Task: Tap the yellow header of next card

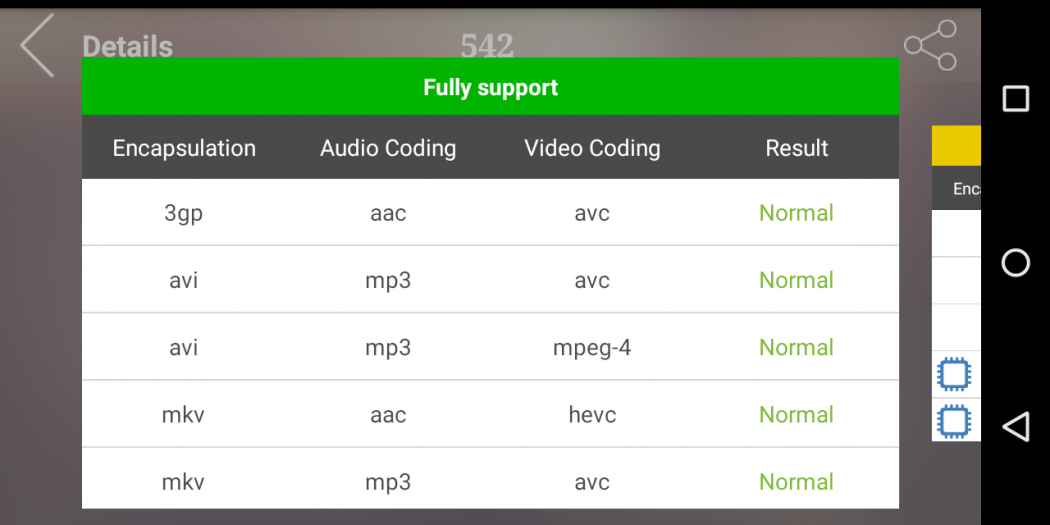Action: [x=956, y=145]
